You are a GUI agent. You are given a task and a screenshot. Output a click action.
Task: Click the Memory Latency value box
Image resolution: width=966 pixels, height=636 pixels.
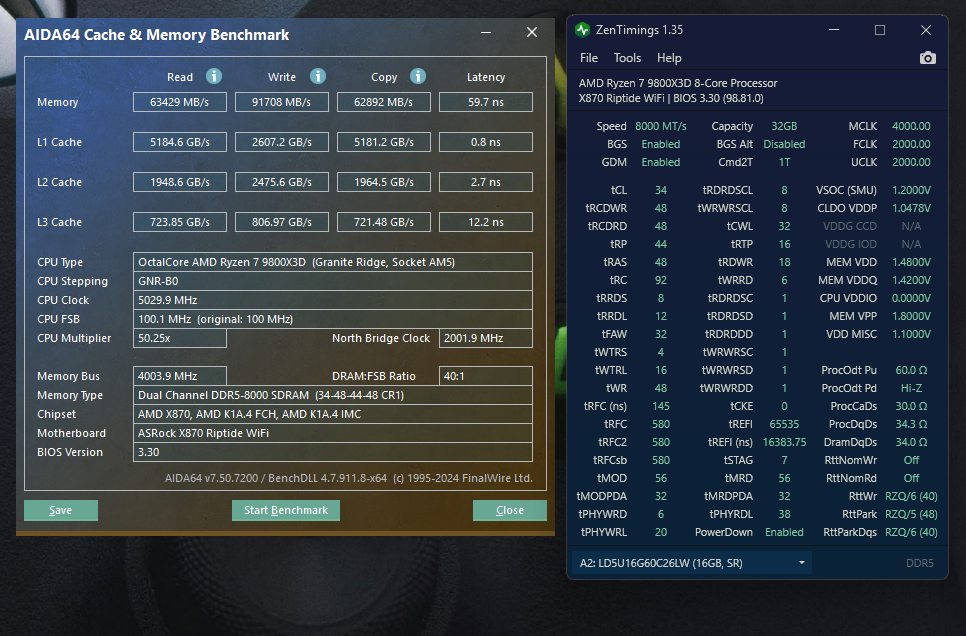(485, 102)
